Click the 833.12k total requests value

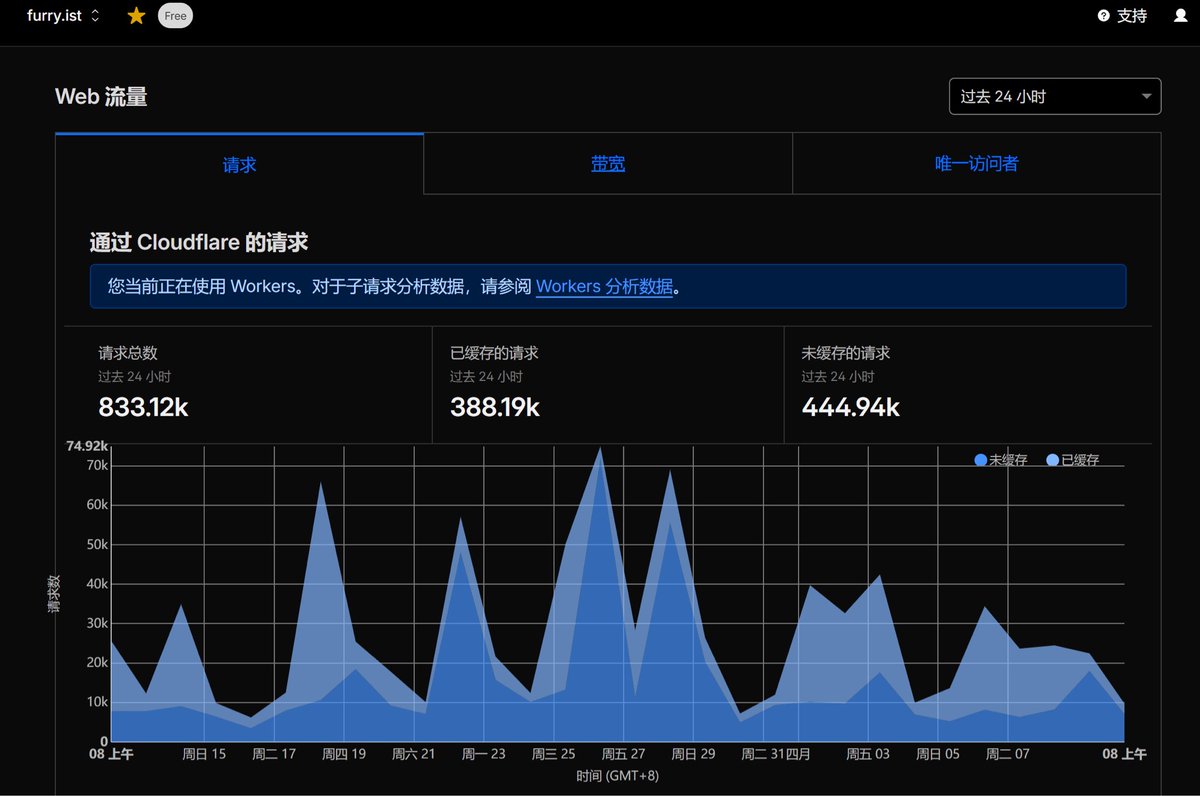[144, 407]
